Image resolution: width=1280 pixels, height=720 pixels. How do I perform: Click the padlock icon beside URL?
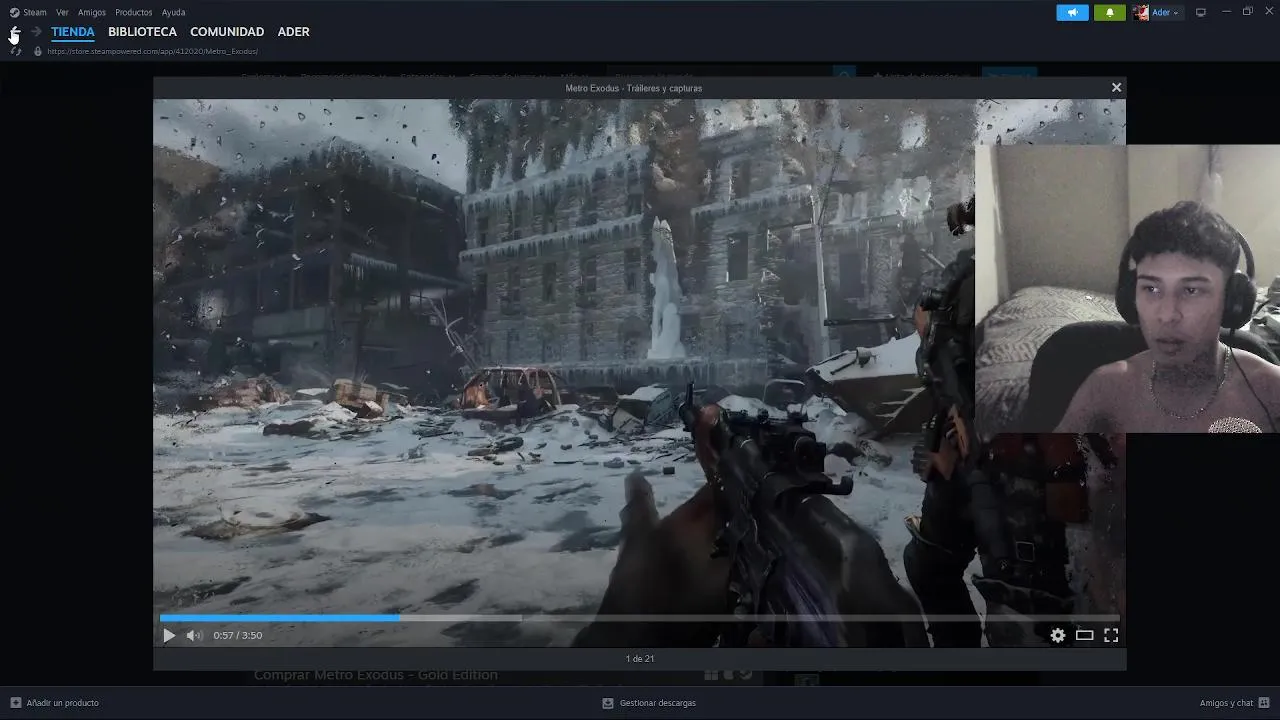tap(38, 51)
